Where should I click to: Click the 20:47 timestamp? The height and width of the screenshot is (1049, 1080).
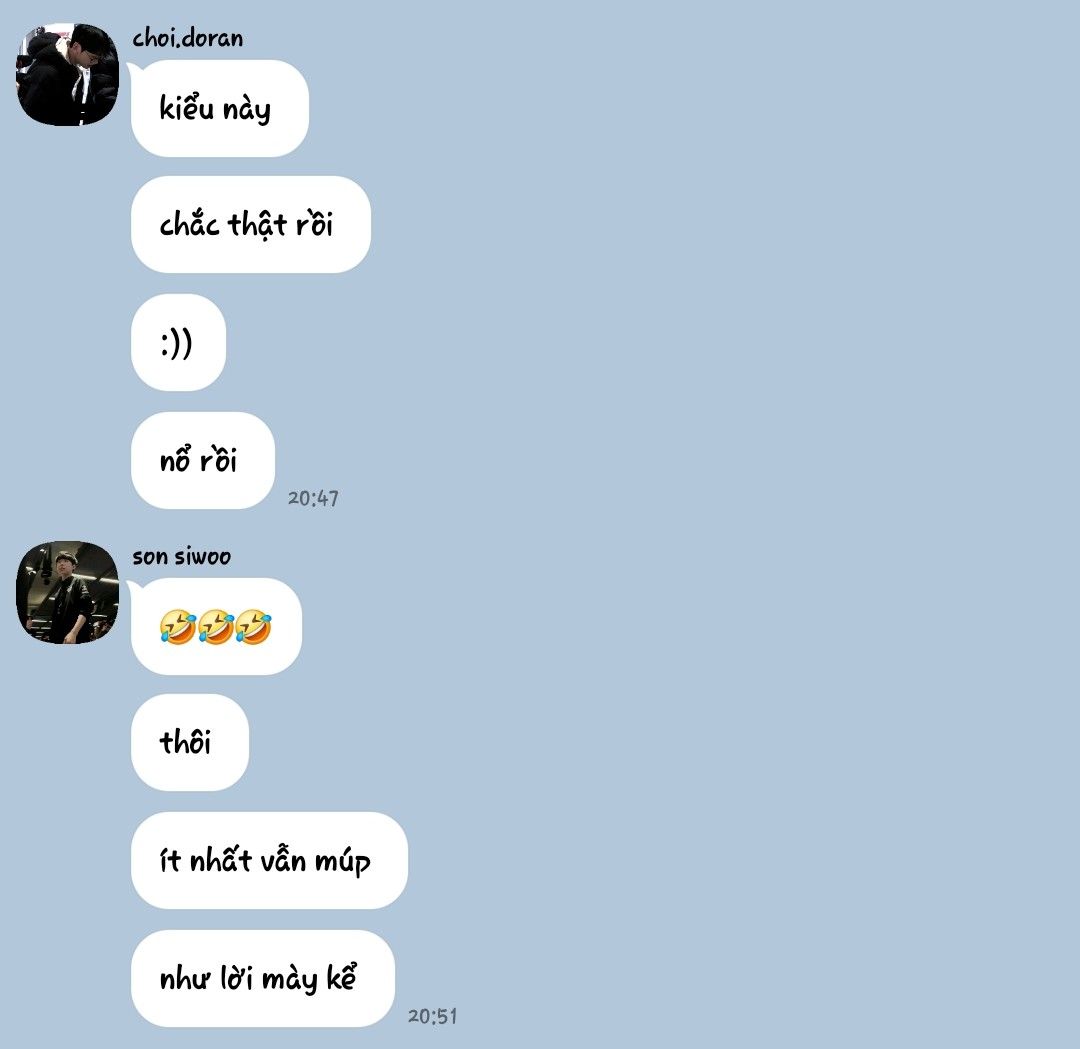click(x=313, y=498)
